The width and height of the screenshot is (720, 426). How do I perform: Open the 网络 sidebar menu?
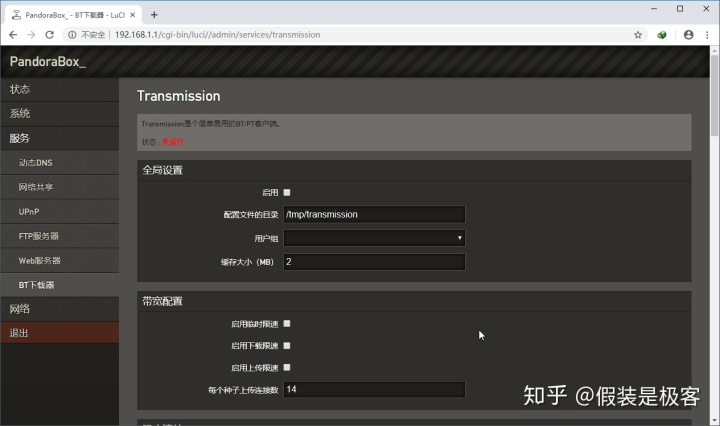(60, 309)
